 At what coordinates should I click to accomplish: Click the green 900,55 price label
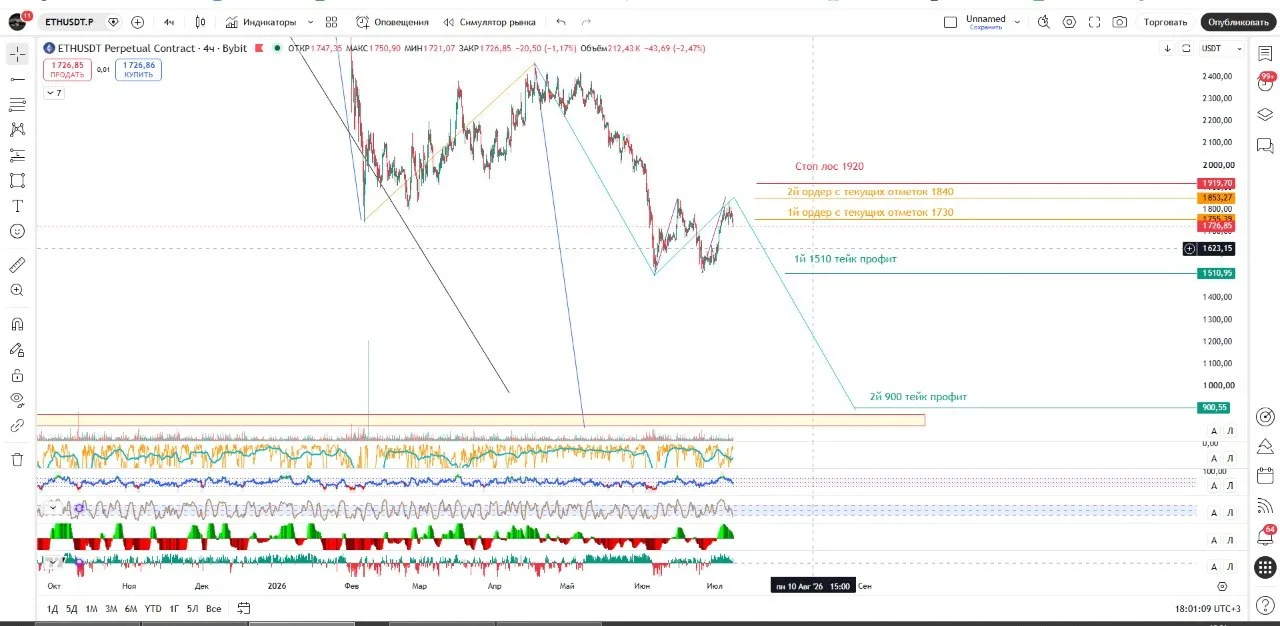pos(1215,408)
